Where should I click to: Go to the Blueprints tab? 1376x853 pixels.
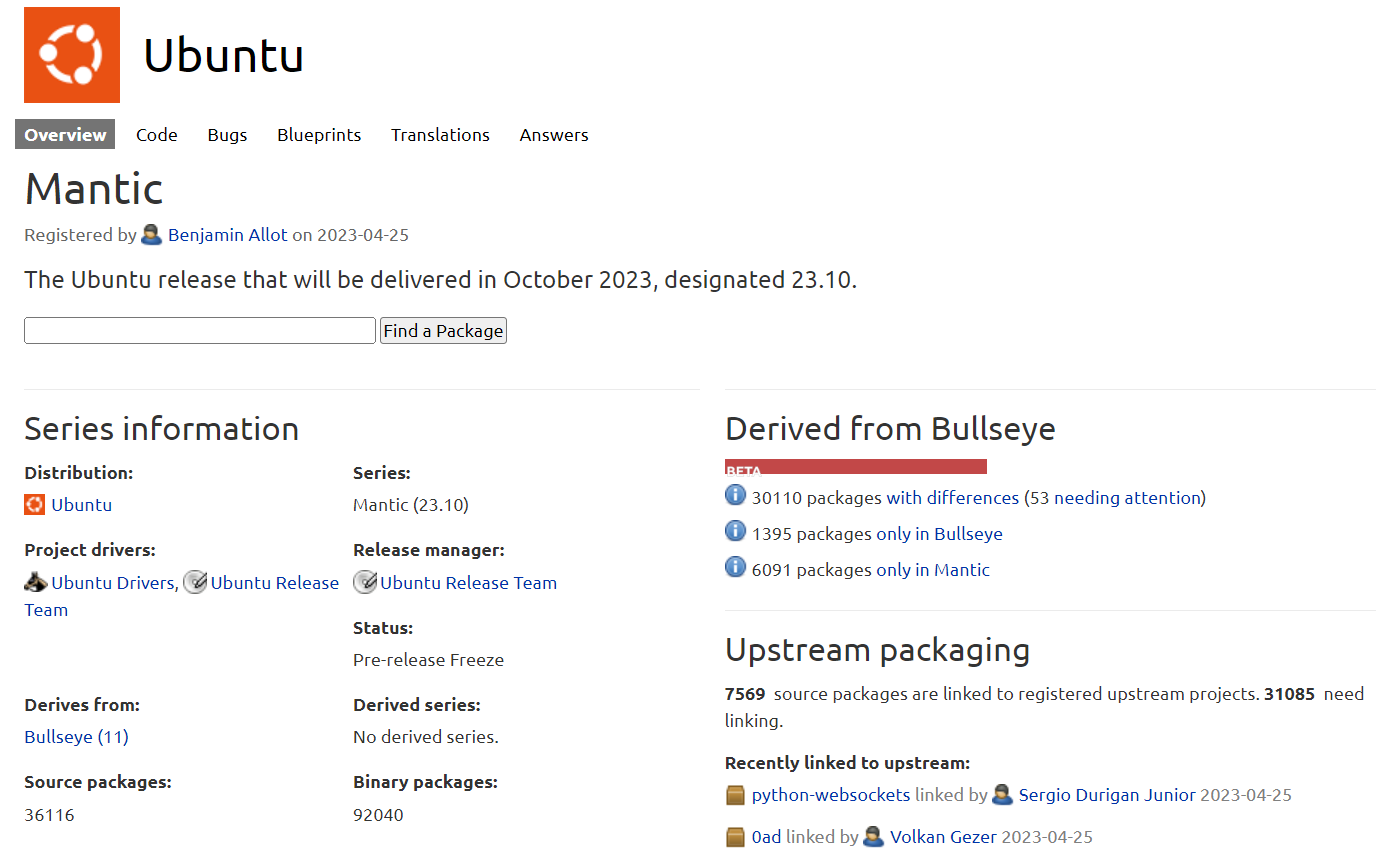click(319, 135)
